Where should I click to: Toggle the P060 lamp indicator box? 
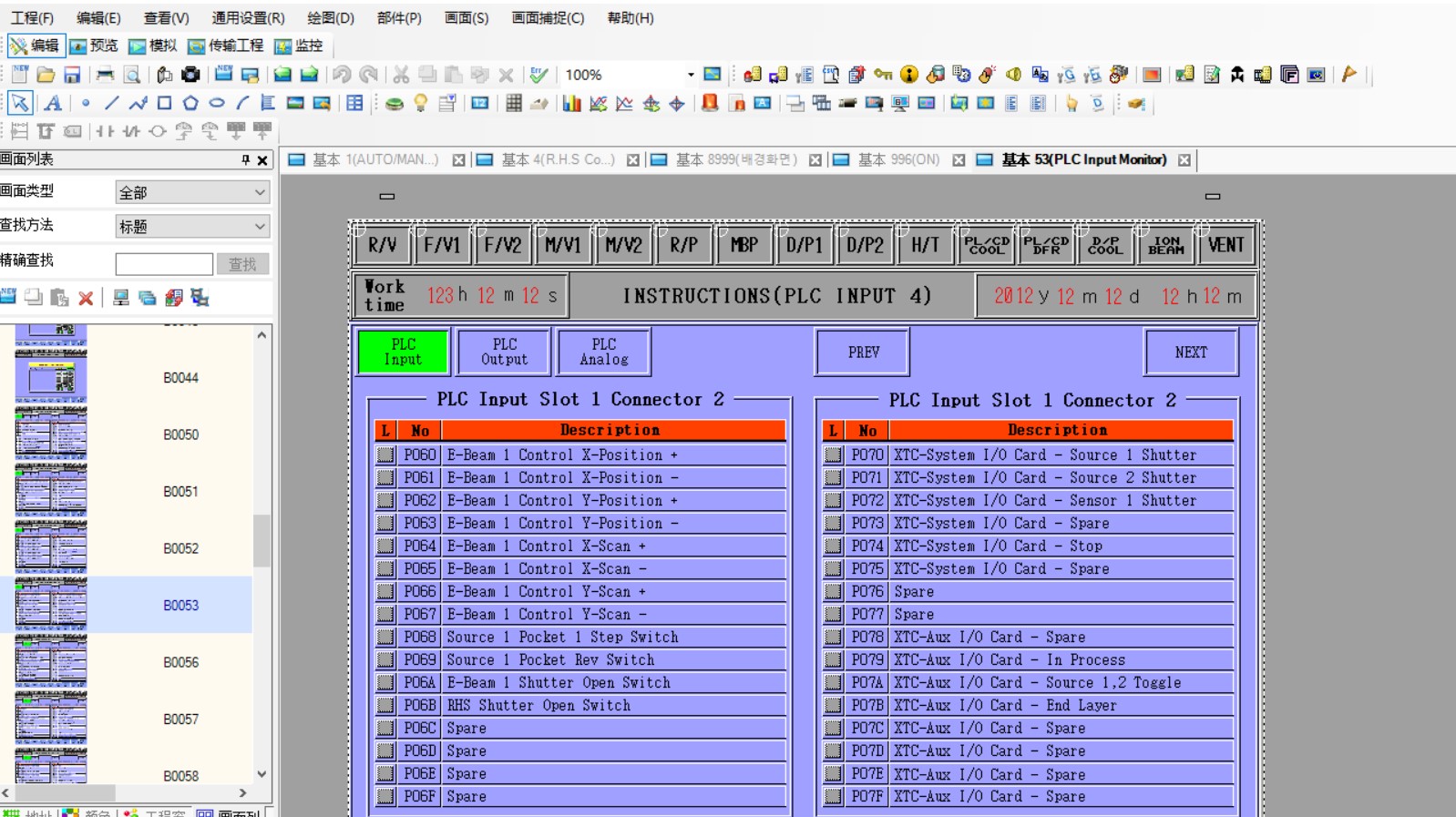pos(385,454)
